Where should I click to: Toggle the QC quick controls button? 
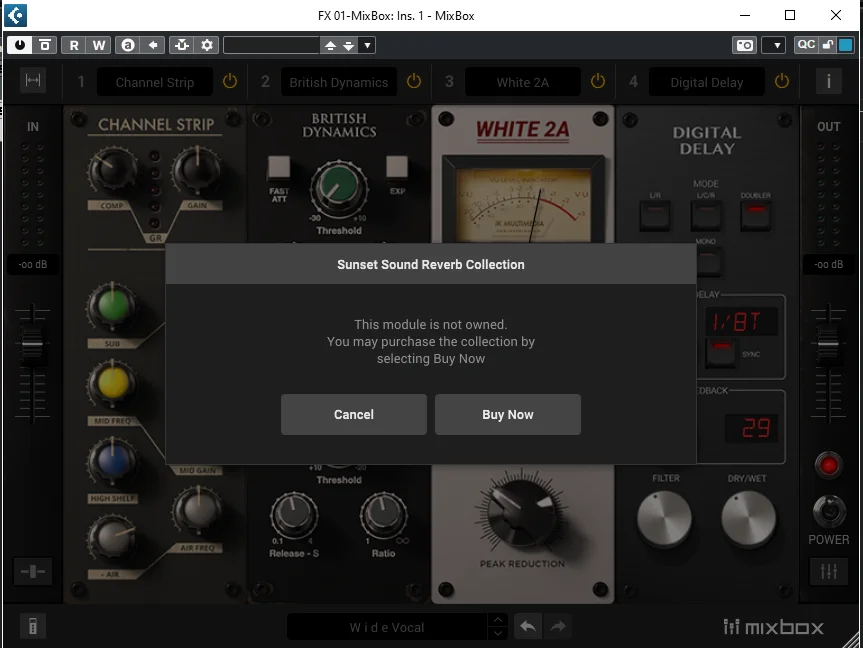[x=806, y=45]
